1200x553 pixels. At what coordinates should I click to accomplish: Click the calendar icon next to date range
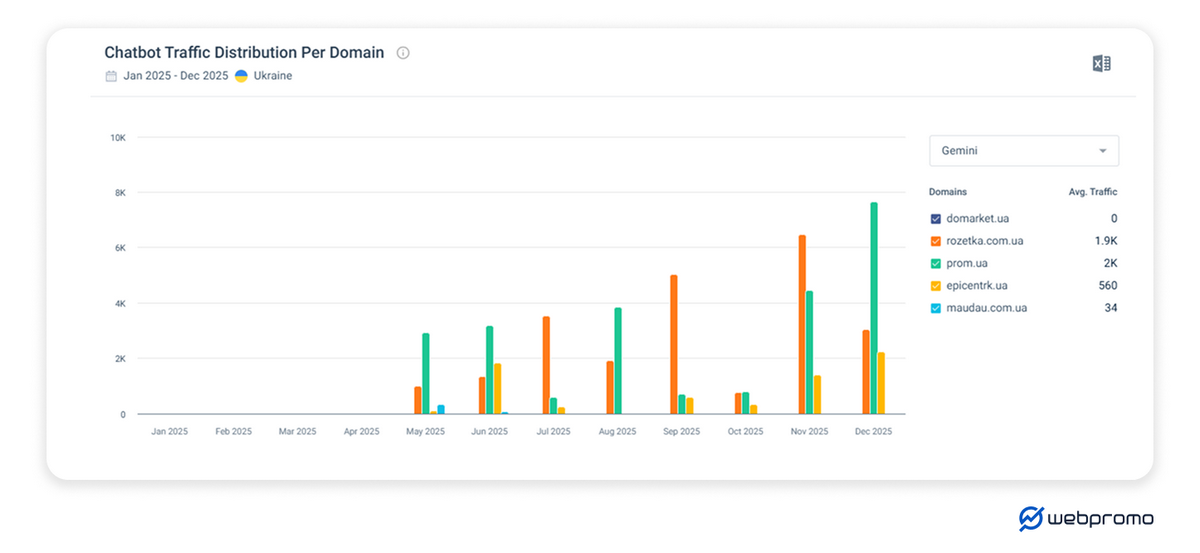click(111, 76)
